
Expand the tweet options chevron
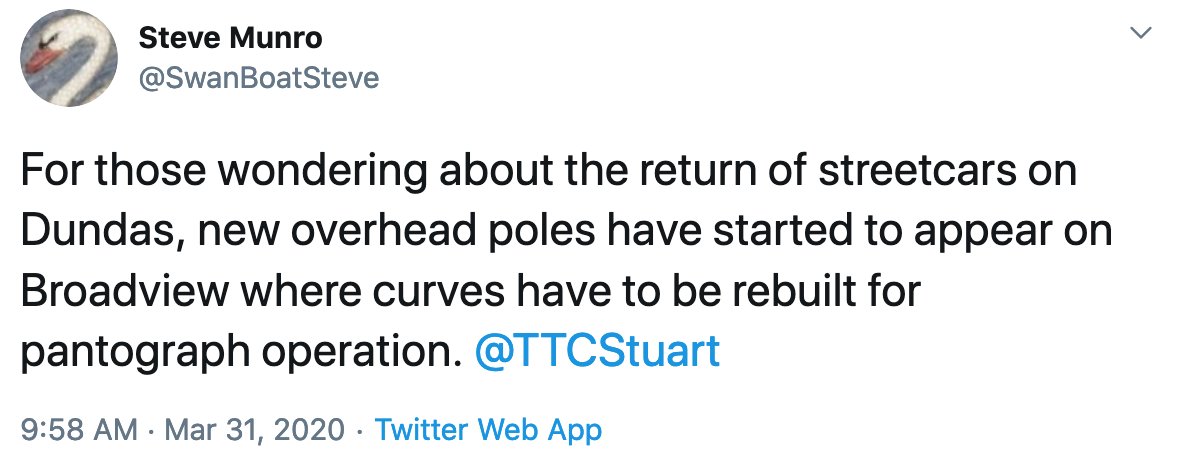(1139, 35)
